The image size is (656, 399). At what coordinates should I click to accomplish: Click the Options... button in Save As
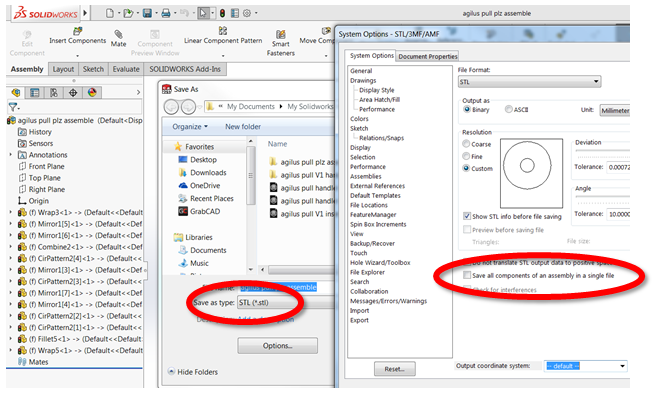tap(277, 345)
